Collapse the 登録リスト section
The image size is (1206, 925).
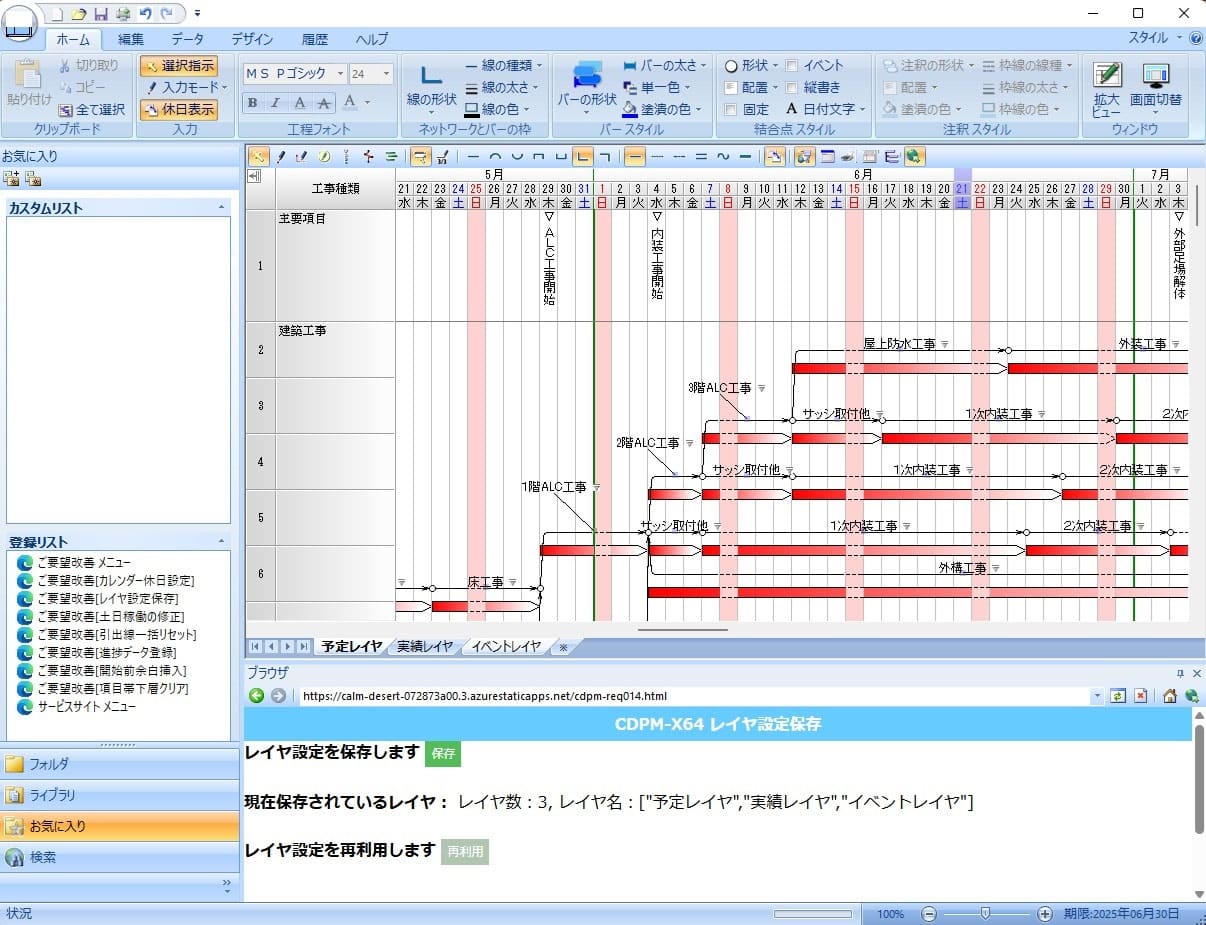coord(221,542)
